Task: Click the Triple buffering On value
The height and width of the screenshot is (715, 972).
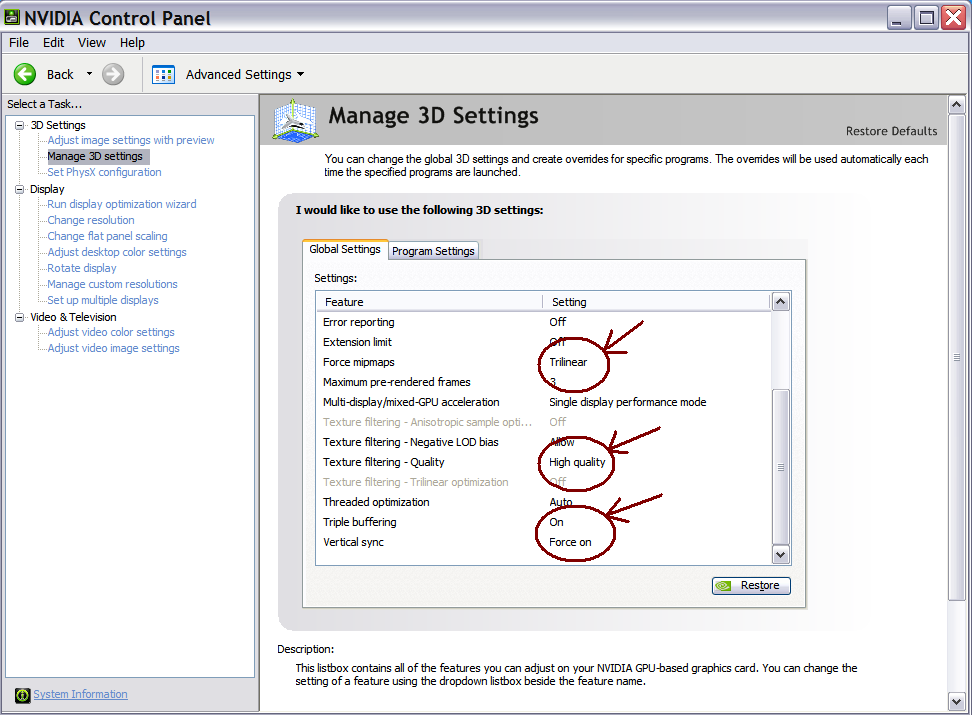Action: [556, 522]
